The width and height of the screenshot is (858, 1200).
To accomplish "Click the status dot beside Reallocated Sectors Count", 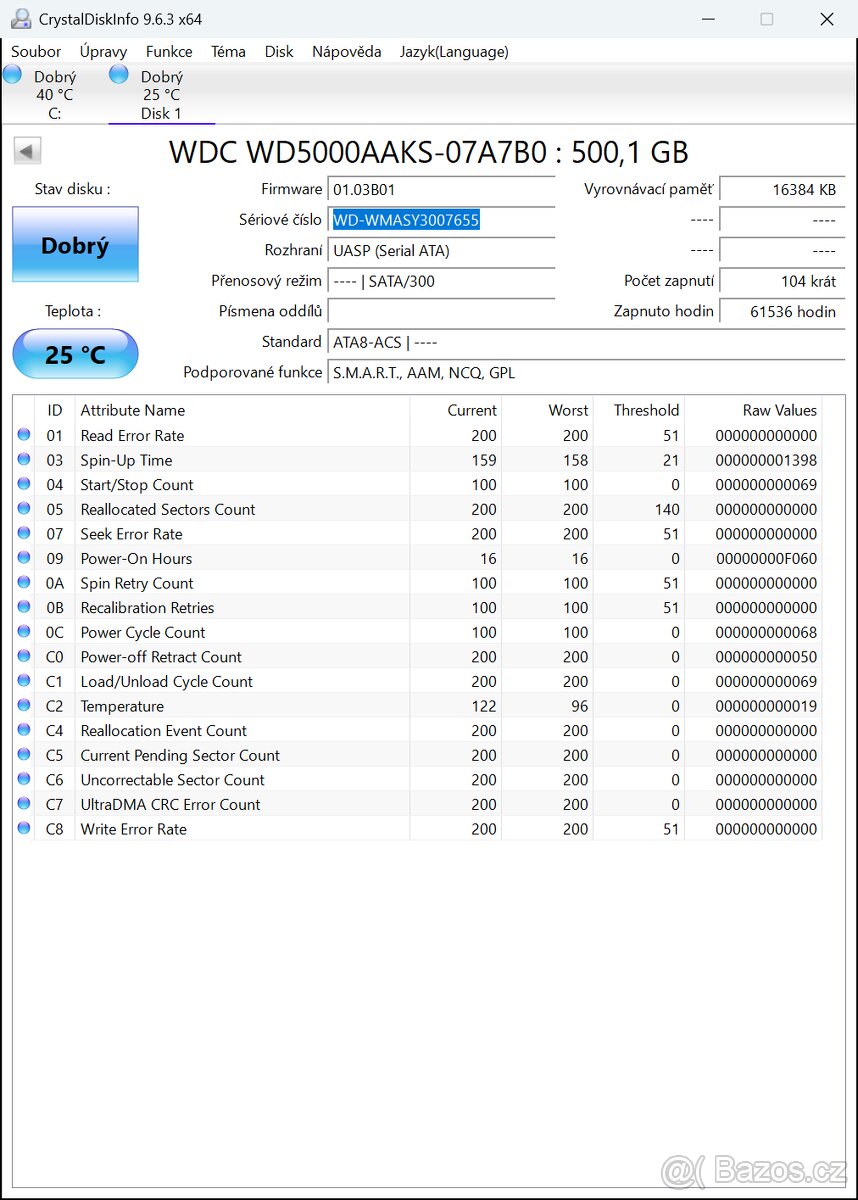I will point(23,508).
